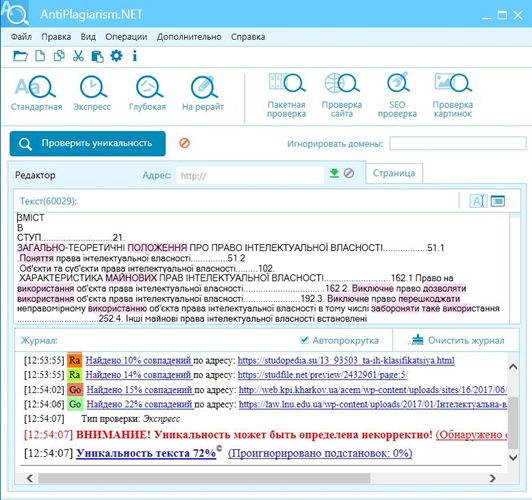The image size is (532, 500).
Task: Select Глубокая check mode
Action: click(148, 93)
